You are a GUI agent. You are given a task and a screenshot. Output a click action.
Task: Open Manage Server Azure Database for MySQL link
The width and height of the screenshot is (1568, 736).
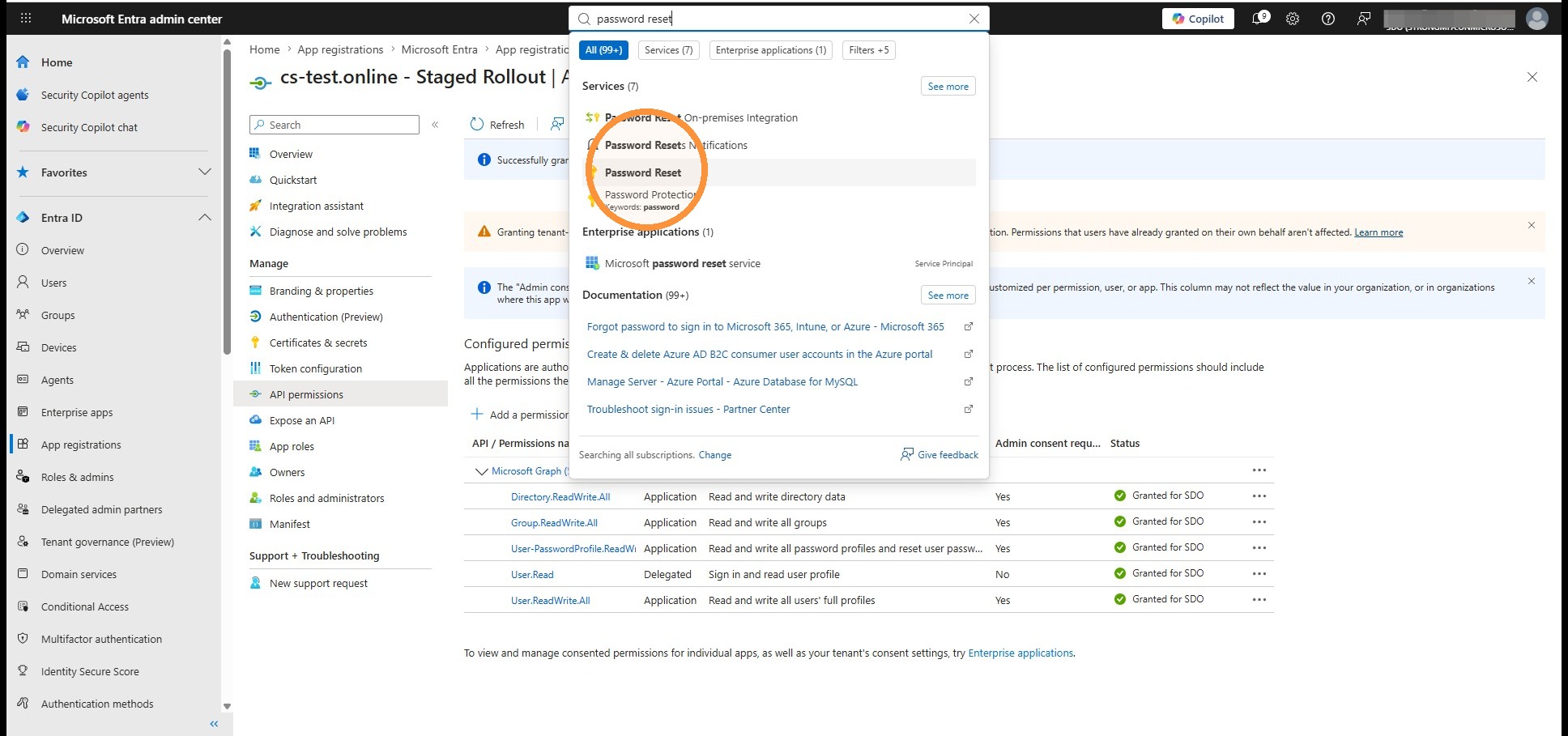[722, 381]
